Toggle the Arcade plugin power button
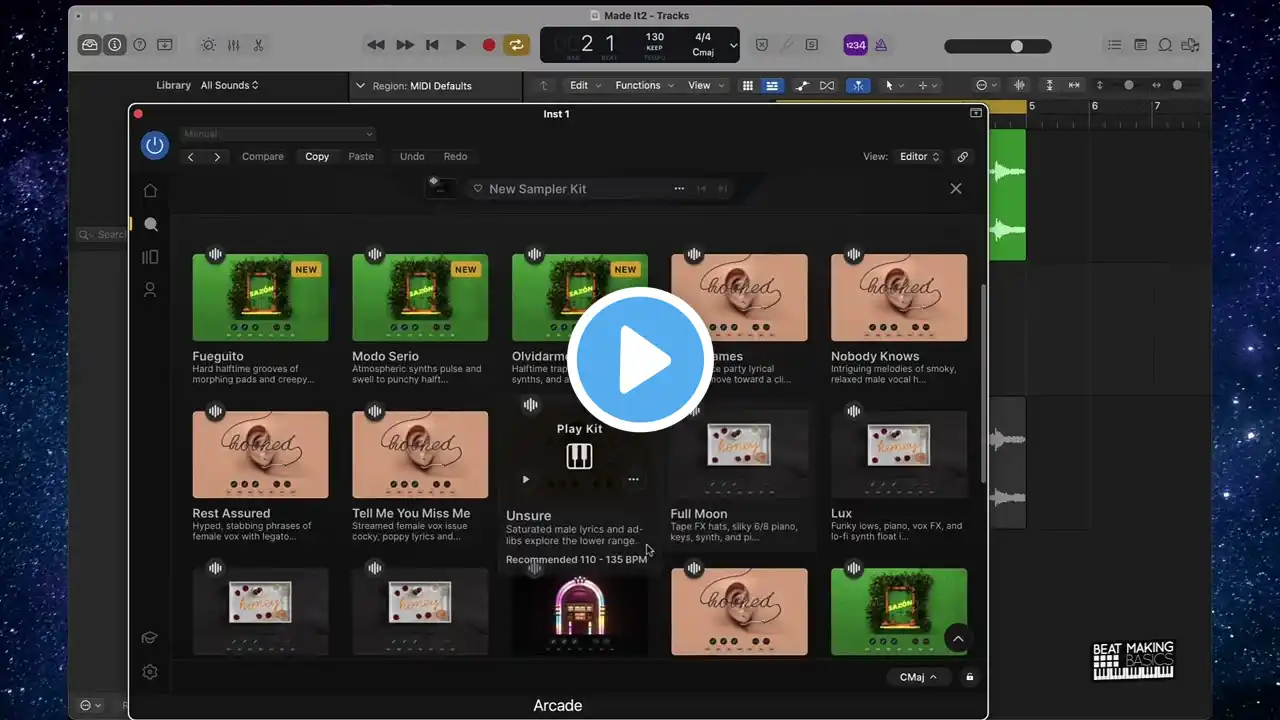1280x720 pixels. 155,145
